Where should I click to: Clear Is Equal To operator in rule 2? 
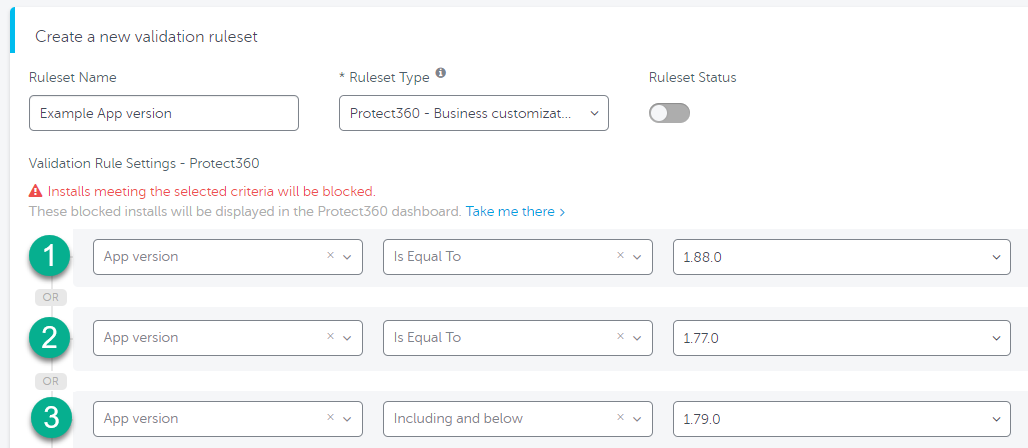[620, 337]
